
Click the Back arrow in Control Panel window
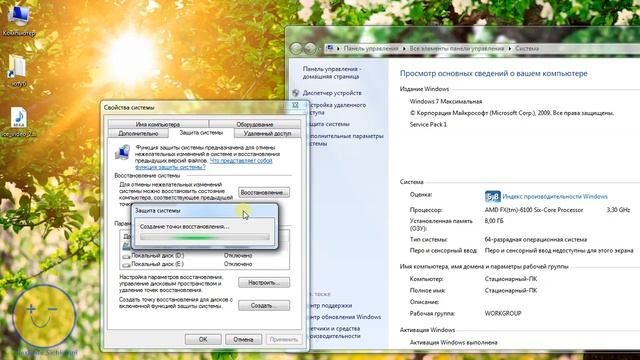pos(296,49)
